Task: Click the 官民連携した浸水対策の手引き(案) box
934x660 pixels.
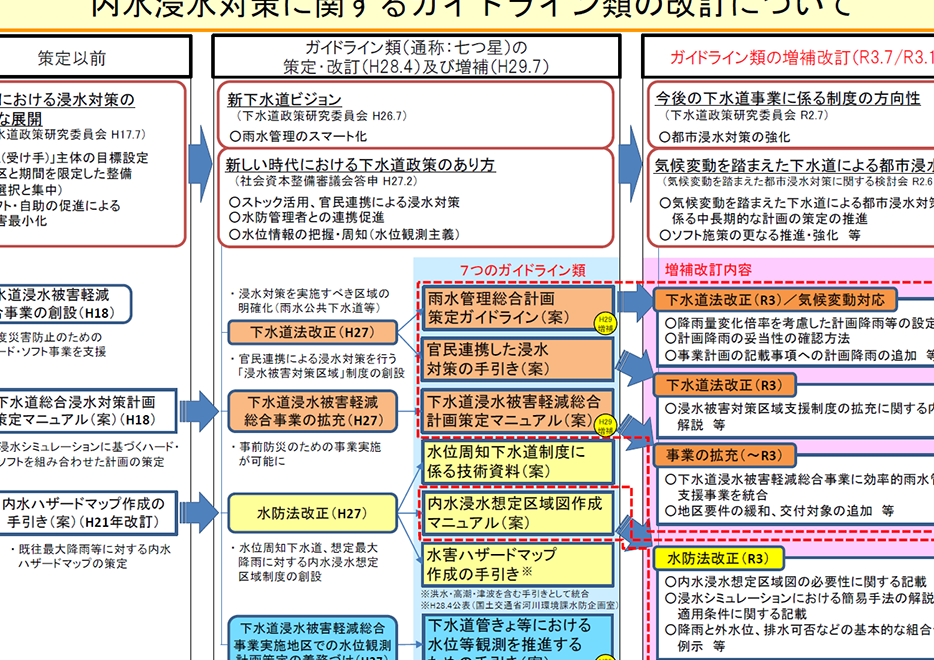Action: [516, 360]
